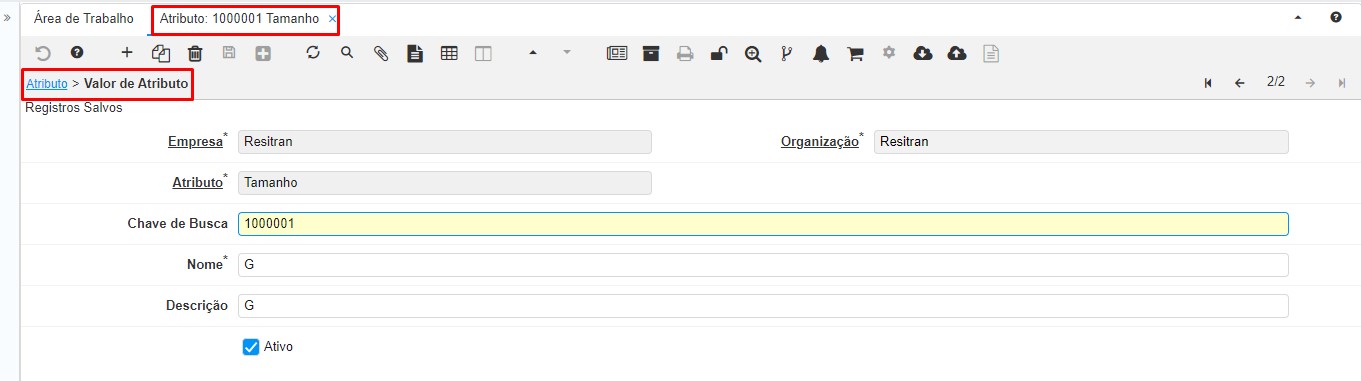Toggle grid view icon
Viewport: 1361px width, 381px height.
click(x=449, y=53)
